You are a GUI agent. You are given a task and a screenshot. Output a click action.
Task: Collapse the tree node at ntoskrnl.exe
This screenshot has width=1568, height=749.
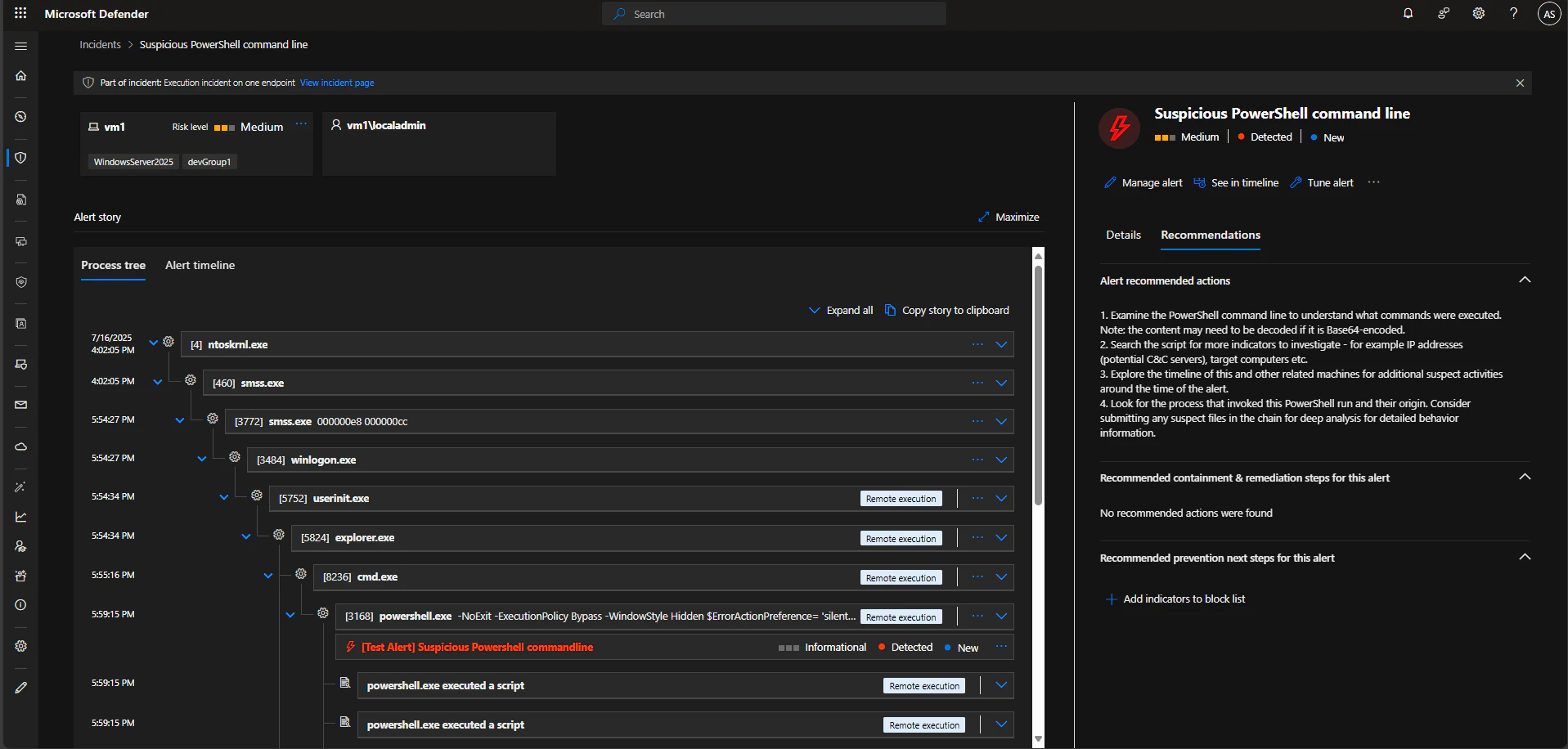click(153, 343)
